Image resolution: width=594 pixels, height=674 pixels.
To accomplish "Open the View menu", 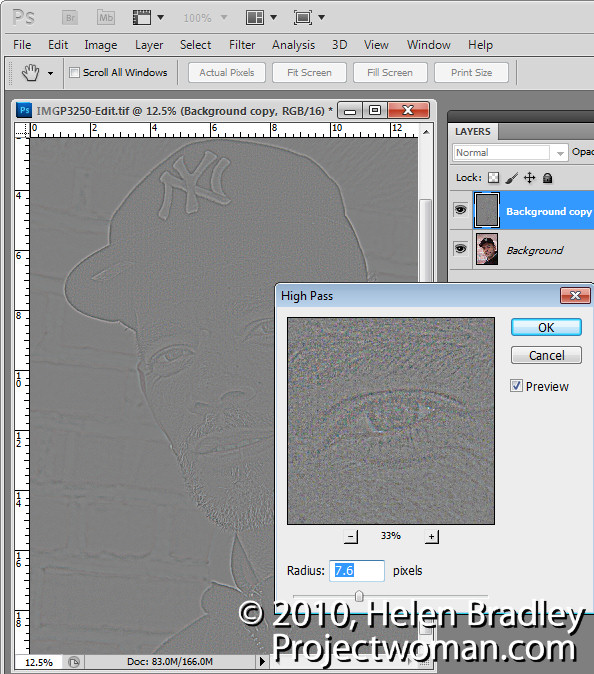I will click(376, 45).
